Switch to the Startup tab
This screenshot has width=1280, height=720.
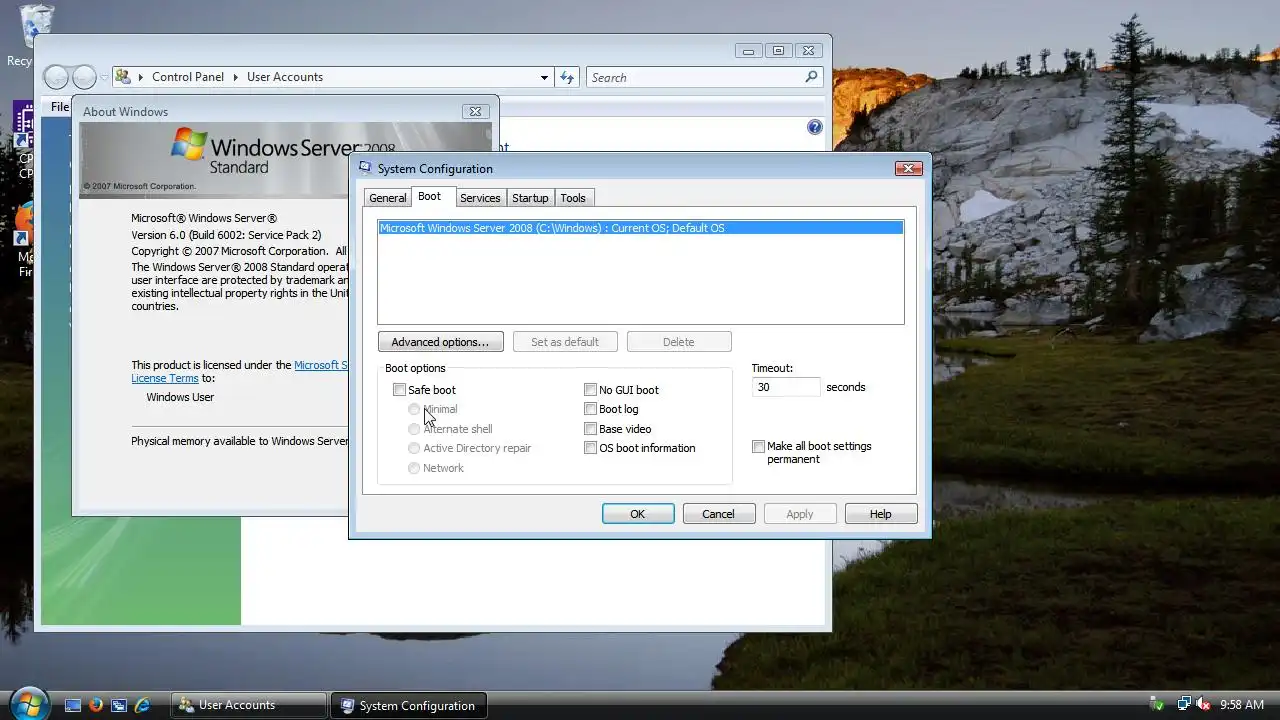point(530,198)
